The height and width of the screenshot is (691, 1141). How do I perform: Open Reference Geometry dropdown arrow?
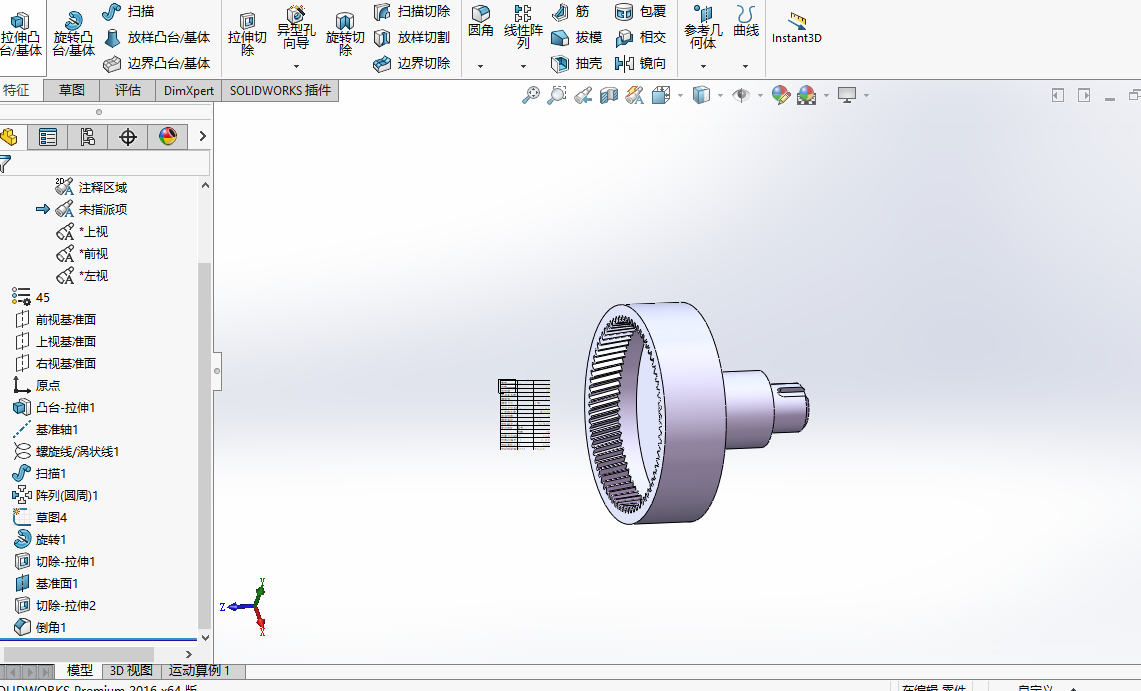point(703,66)
